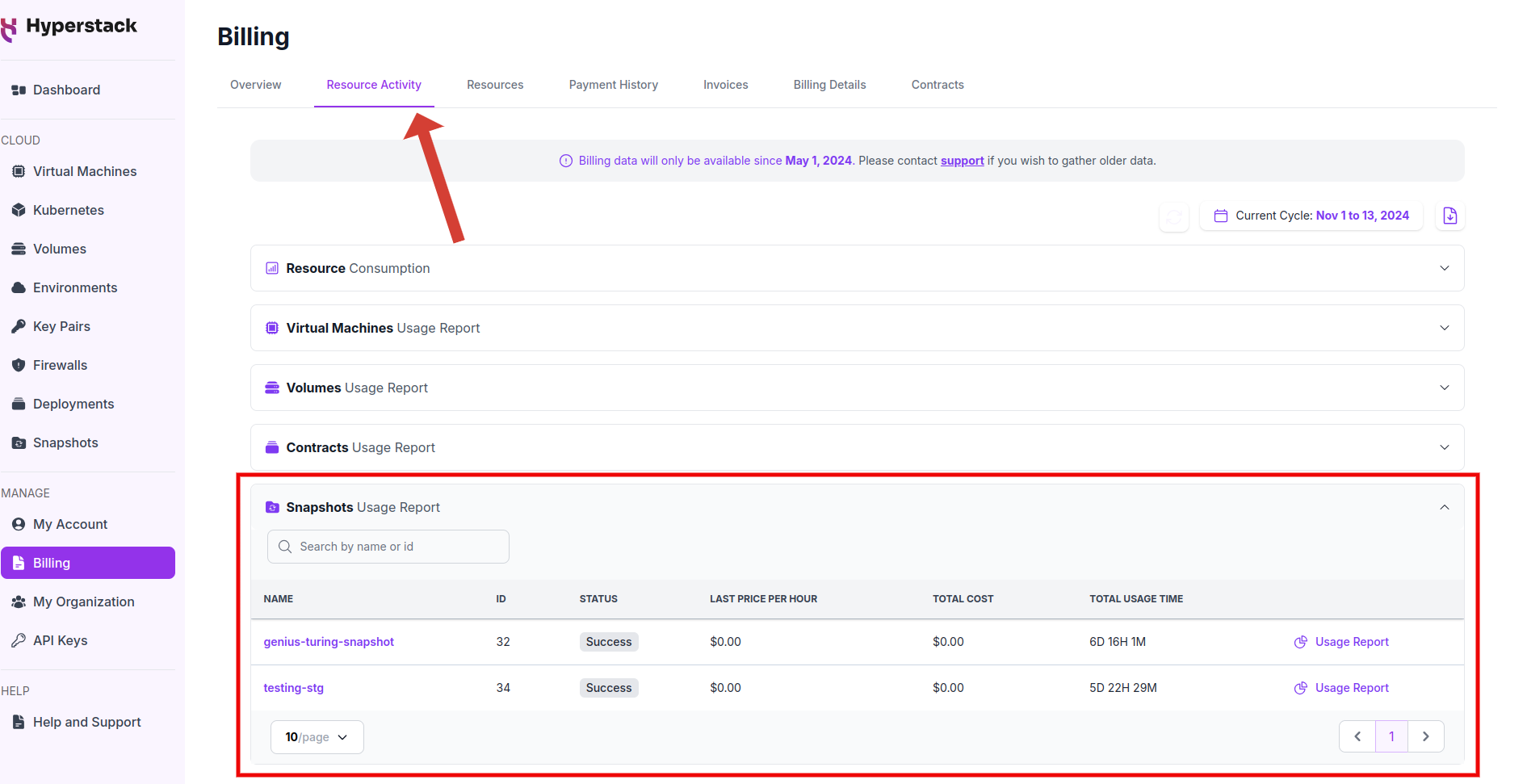
Task: Click the Virtual Machines sidebar icon
Action: pyautogui.click(x=19, y=171)
